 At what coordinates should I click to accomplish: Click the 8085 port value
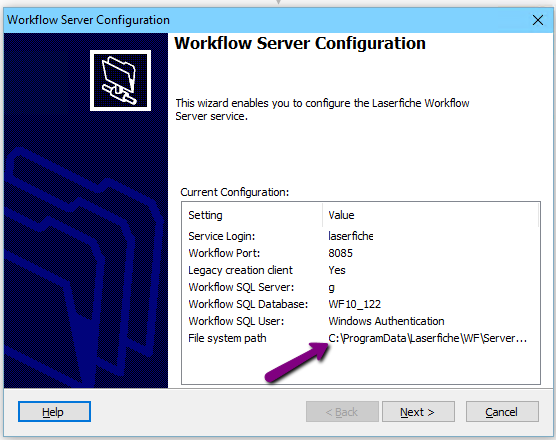[x=340, y=253]
